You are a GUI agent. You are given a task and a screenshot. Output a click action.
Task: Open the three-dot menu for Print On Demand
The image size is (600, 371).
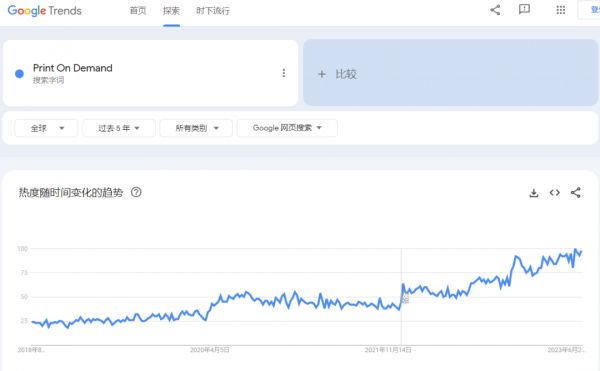coord(284,73)
